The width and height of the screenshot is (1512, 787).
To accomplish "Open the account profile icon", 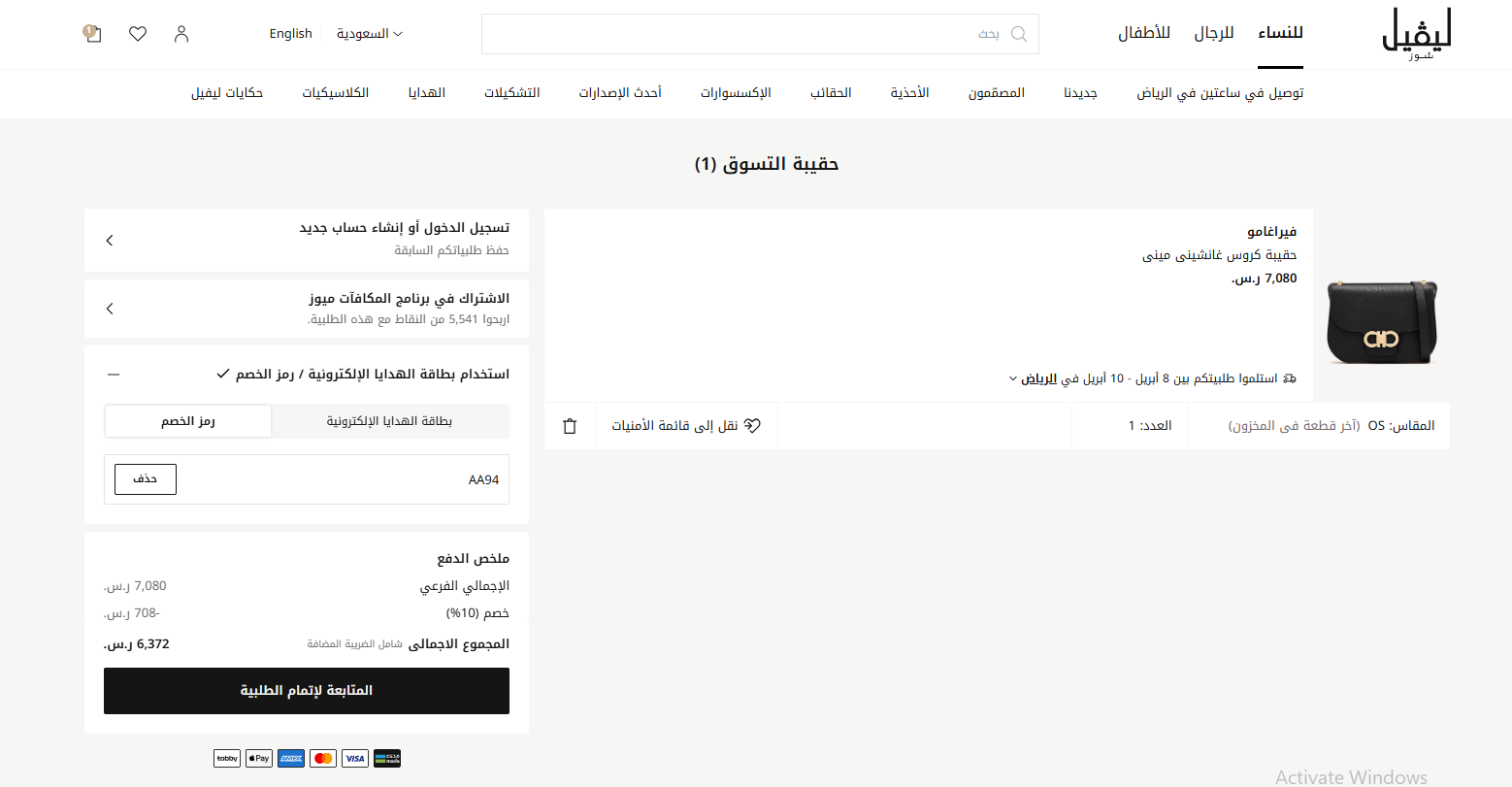I will pos(181,33).
